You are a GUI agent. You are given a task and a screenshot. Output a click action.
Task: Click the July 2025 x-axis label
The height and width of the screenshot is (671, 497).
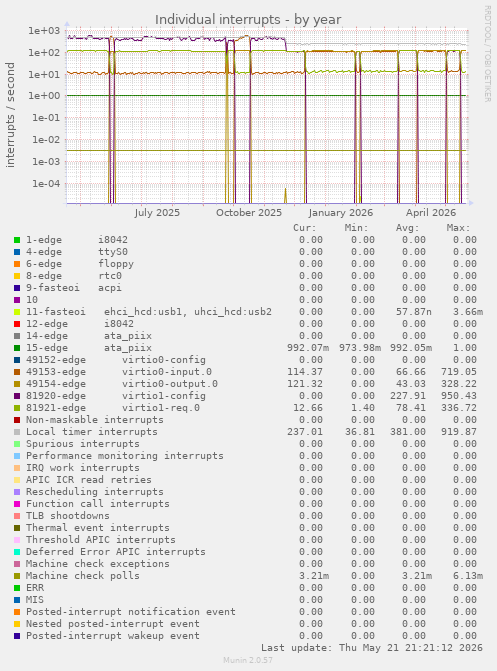point(157,213)
